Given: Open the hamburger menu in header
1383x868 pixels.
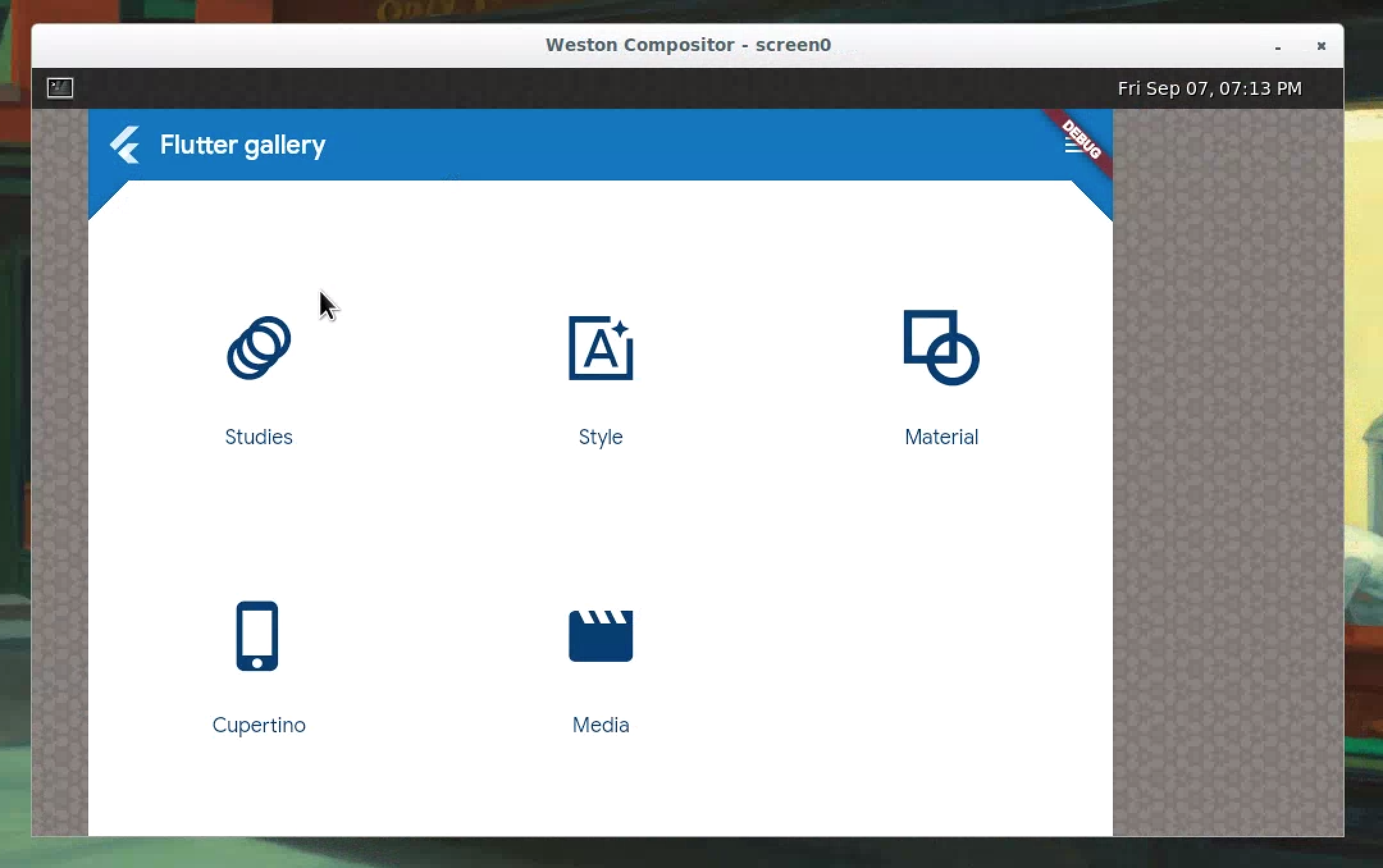Looking at the screenshot, I should (x=1072, y=146).
